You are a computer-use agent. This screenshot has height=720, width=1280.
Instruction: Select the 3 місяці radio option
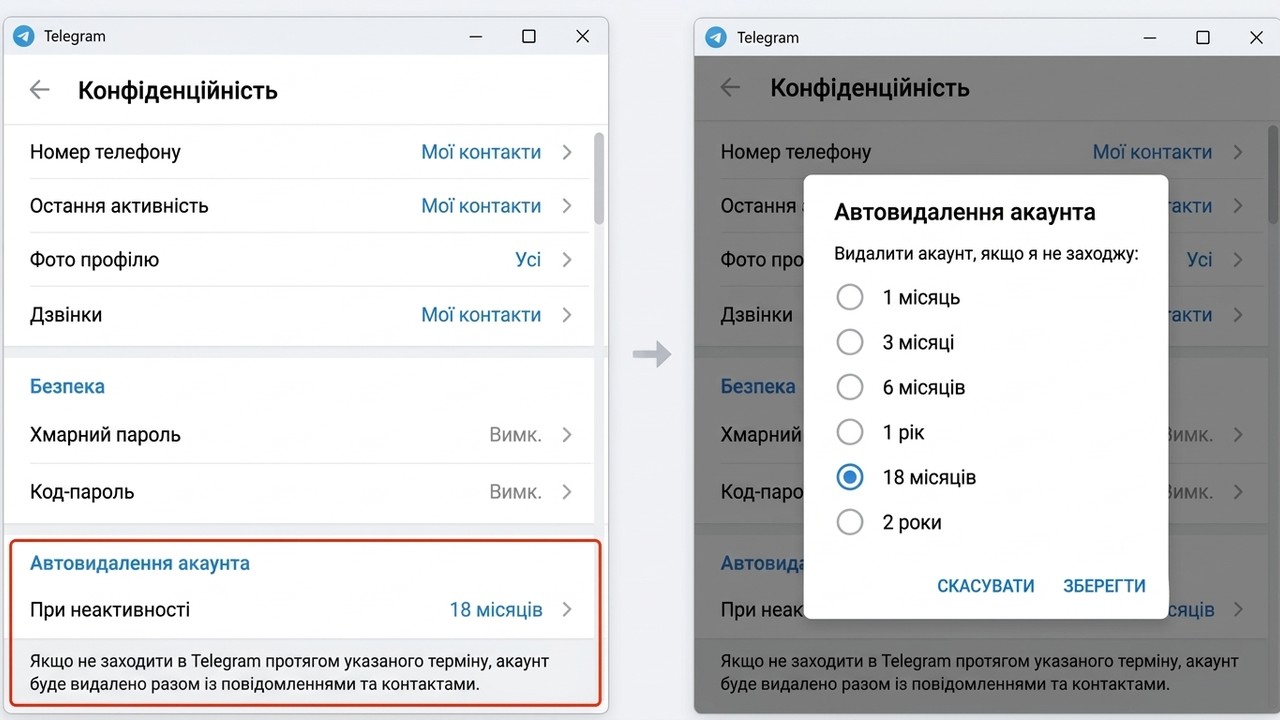tap(850, 342)
